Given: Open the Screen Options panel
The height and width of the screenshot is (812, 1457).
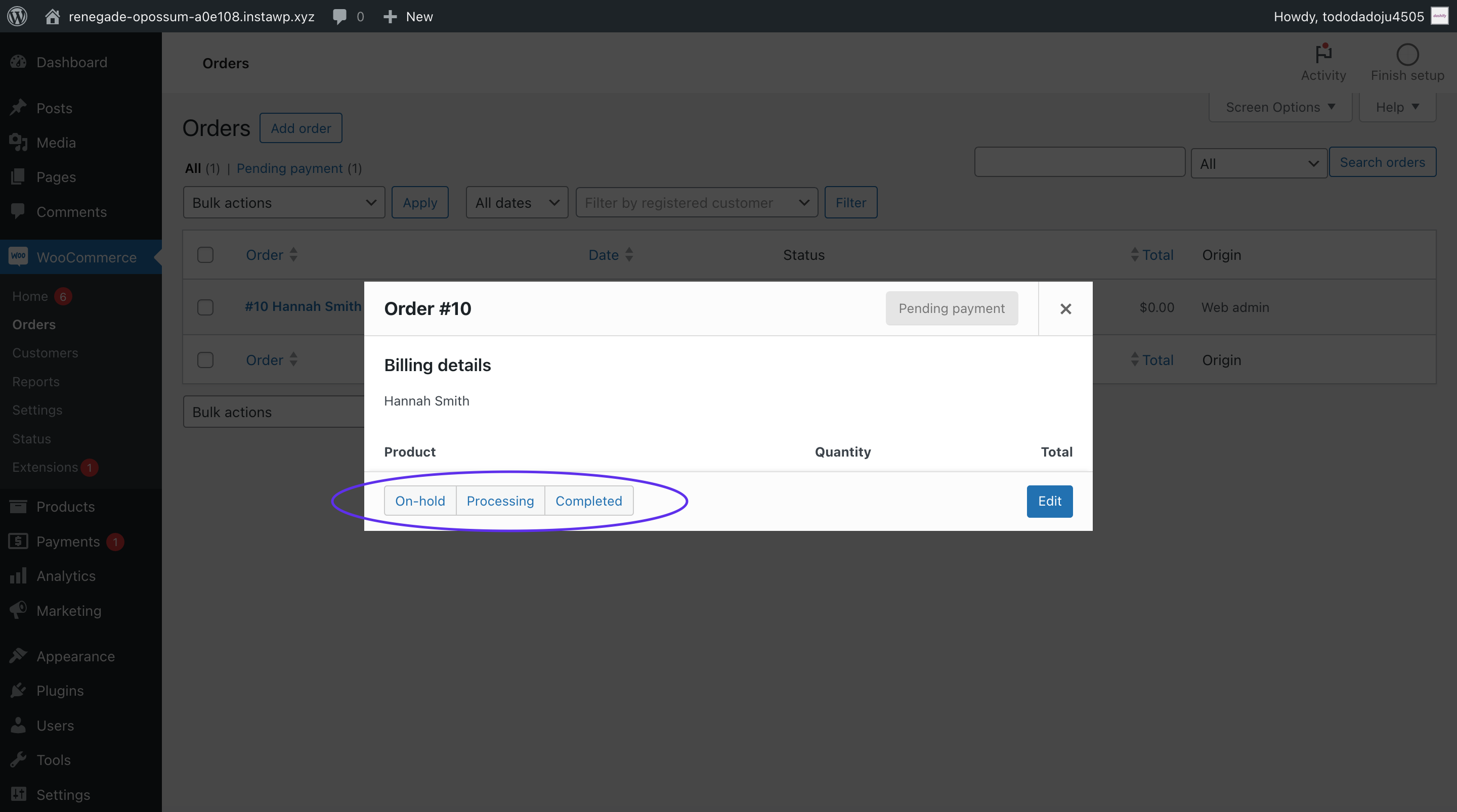Looking at the screenshot, I should [x=1280, y=106].
